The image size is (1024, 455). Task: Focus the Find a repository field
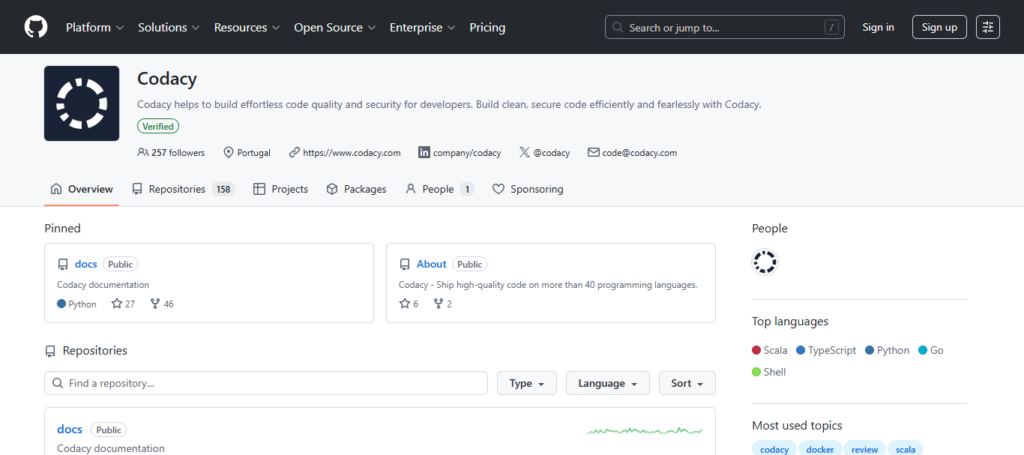pos(266,383)
